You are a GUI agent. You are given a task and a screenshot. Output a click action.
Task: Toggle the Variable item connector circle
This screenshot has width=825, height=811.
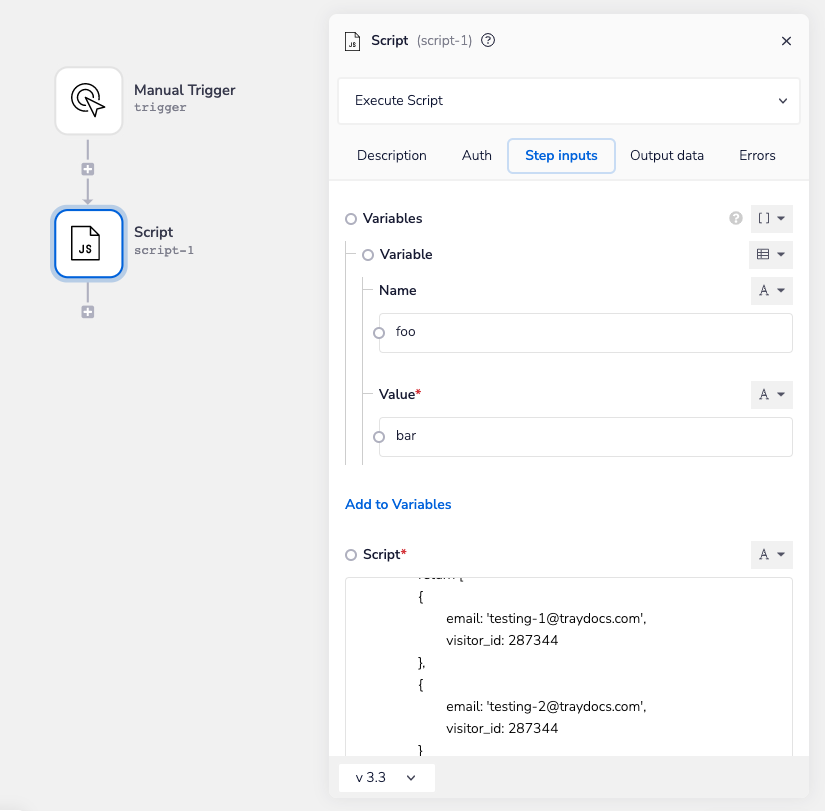pyautogui.click(x=368, y=255)
